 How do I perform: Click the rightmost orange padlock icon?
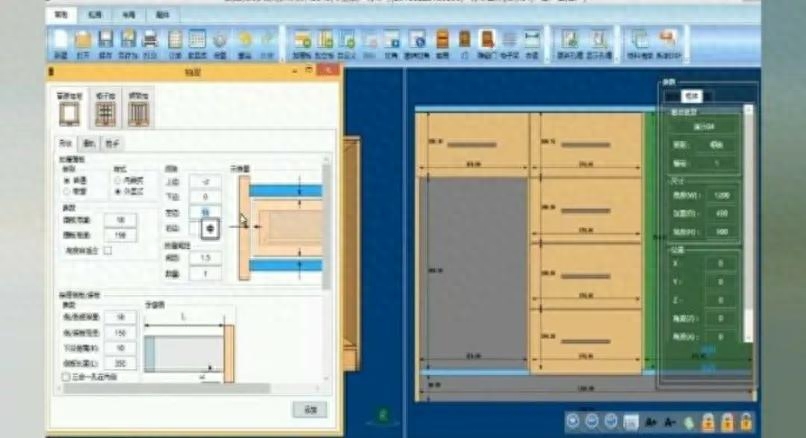(748, 422)
